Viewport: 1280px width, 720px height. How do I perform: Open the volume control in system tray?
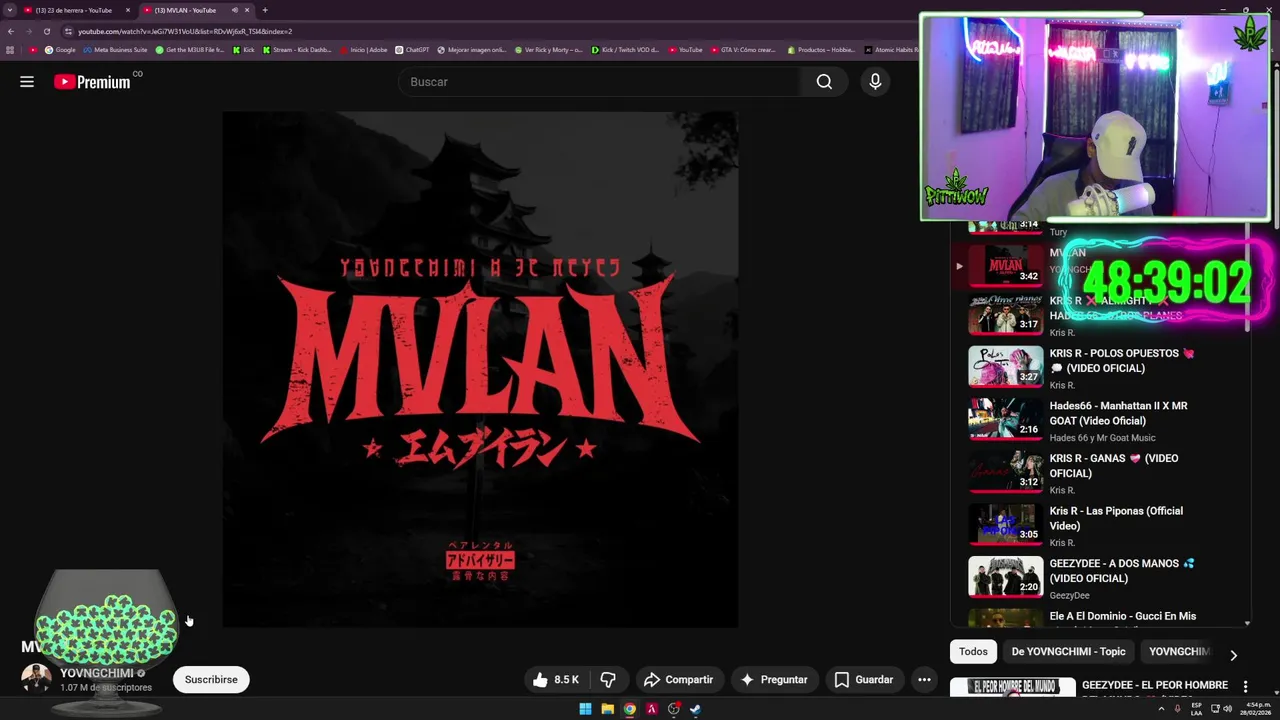[1227, 709]
